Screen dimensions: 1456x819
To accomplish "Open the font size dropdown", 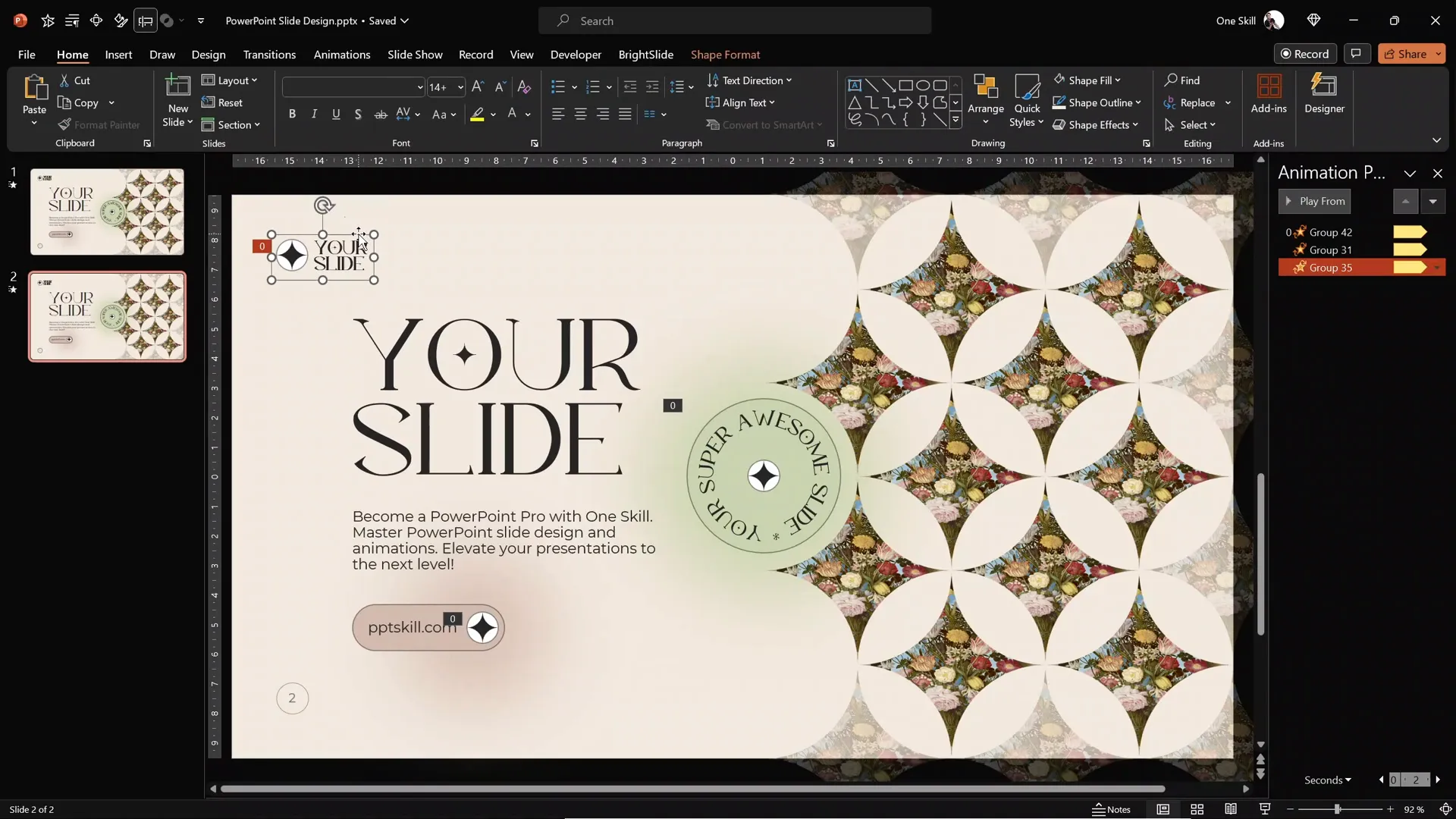I will click(x=460, y=87).
